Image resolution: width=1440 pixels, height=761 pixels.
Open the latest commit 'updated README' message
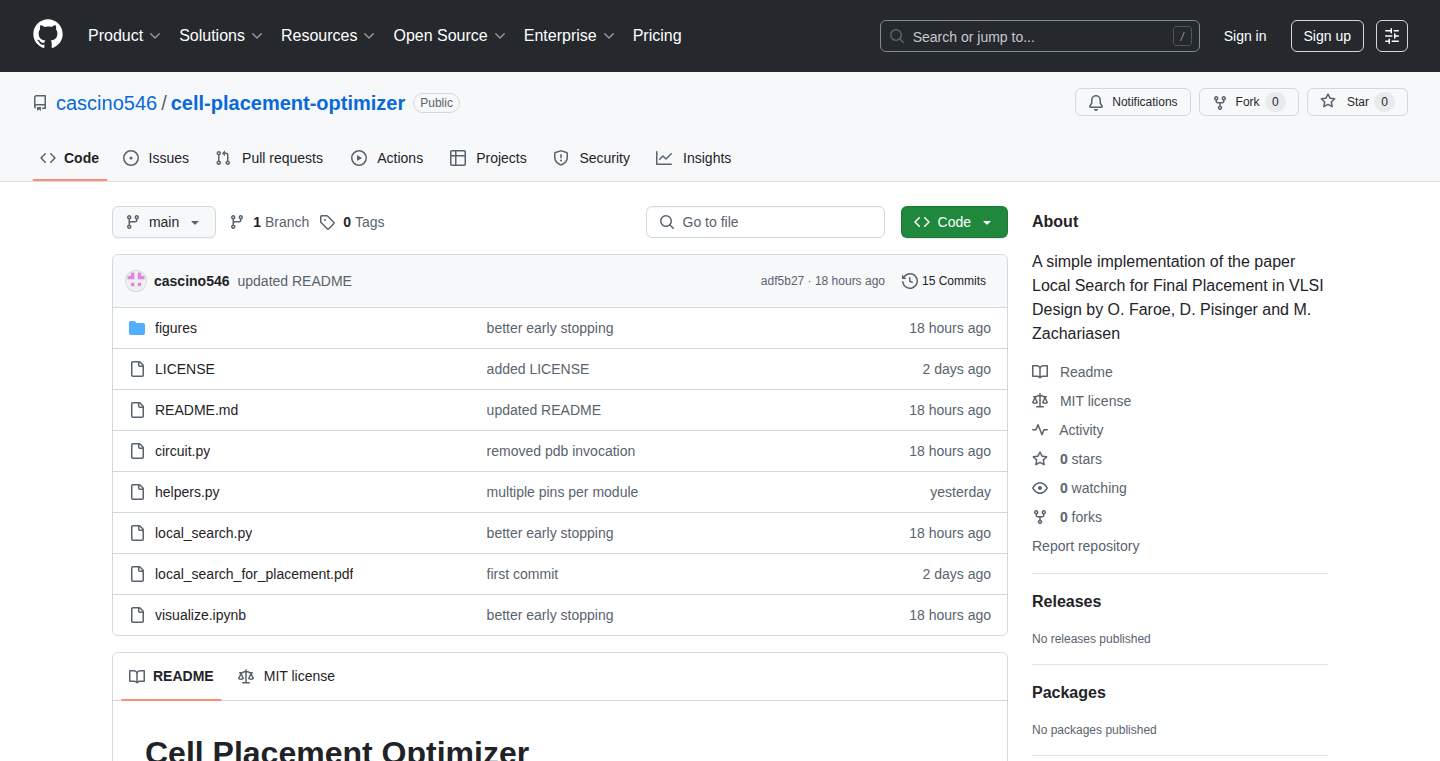coord(295,281)
